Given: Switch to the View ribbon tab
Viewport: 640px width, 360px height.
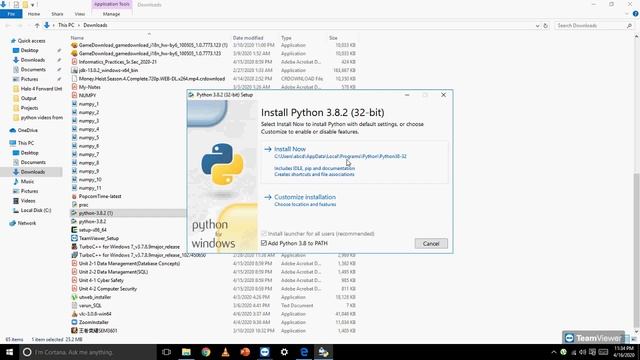Looking at the screenshot, I should (x=80, y=14).
